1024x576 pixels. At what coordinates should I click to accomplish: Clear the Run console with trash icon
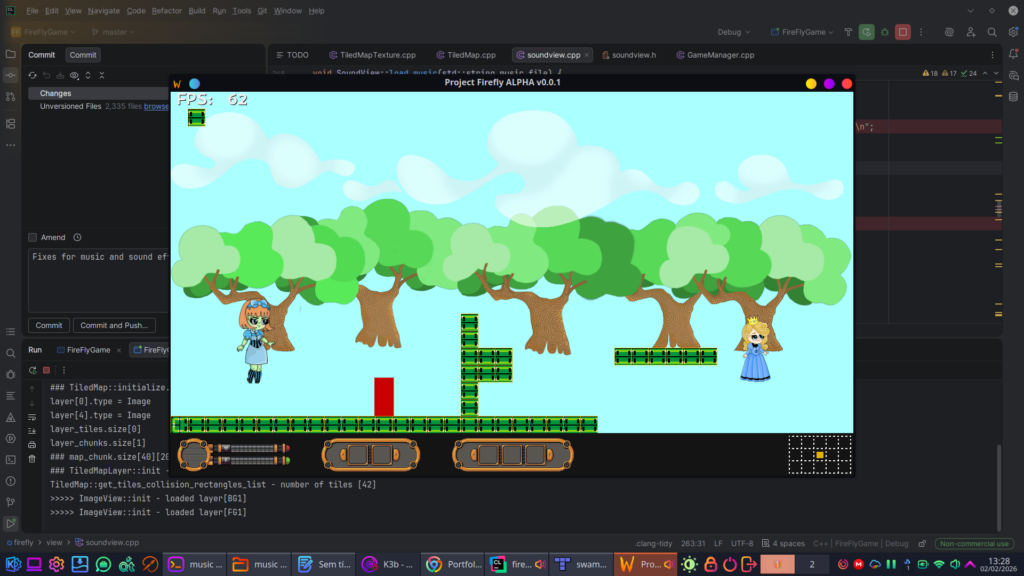[32, 458]
